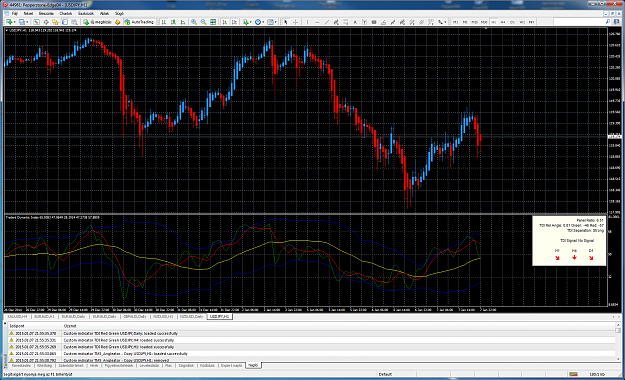
Task: Open the Market Watch window icon
Action: 36,22
